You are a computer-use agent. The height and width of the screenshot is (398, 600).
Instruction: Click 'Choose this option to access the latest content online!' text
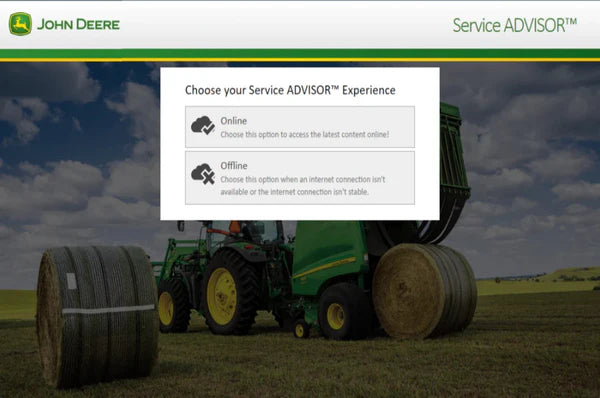tap(305, 134)
